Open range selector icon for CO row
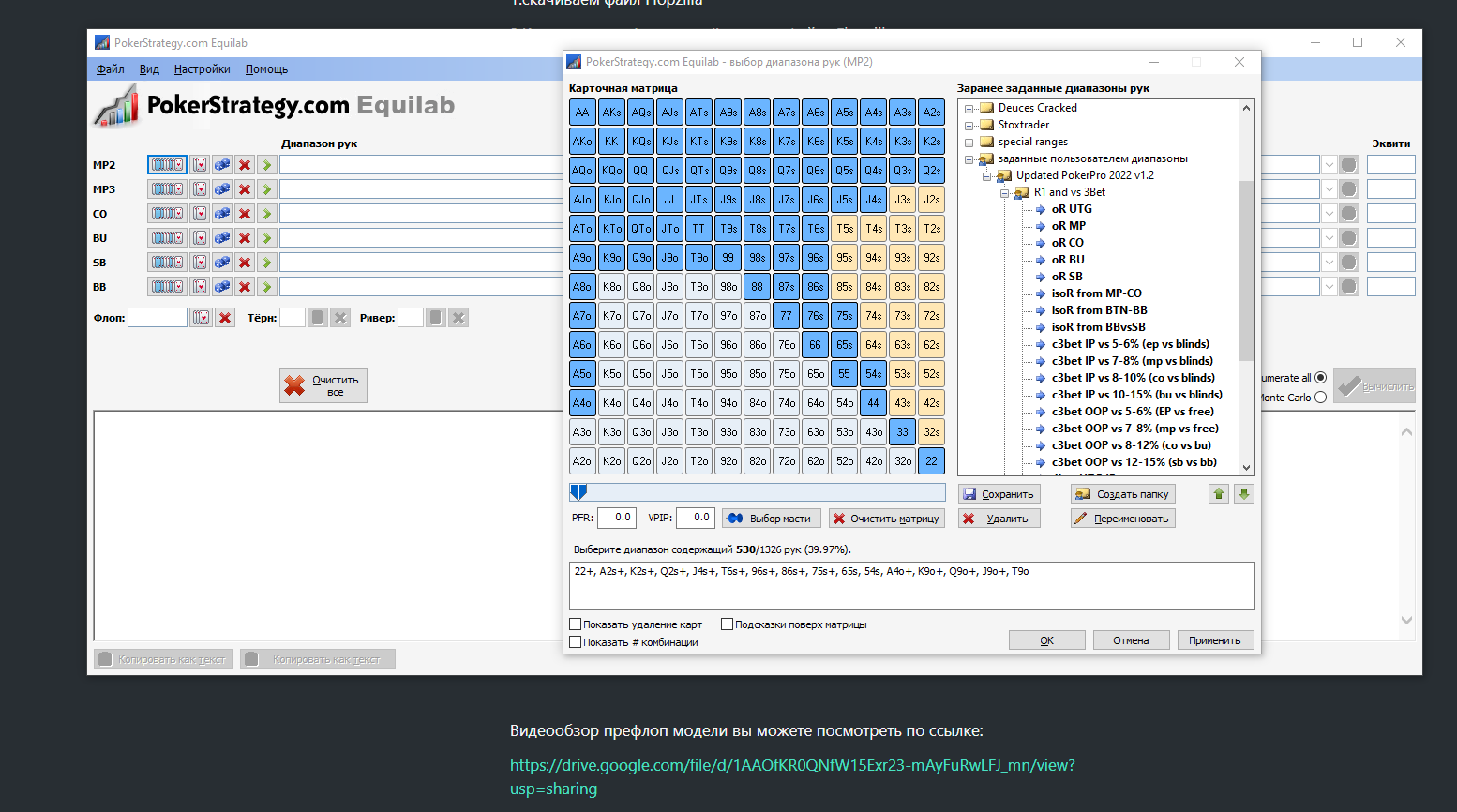 tap(167, 214)
